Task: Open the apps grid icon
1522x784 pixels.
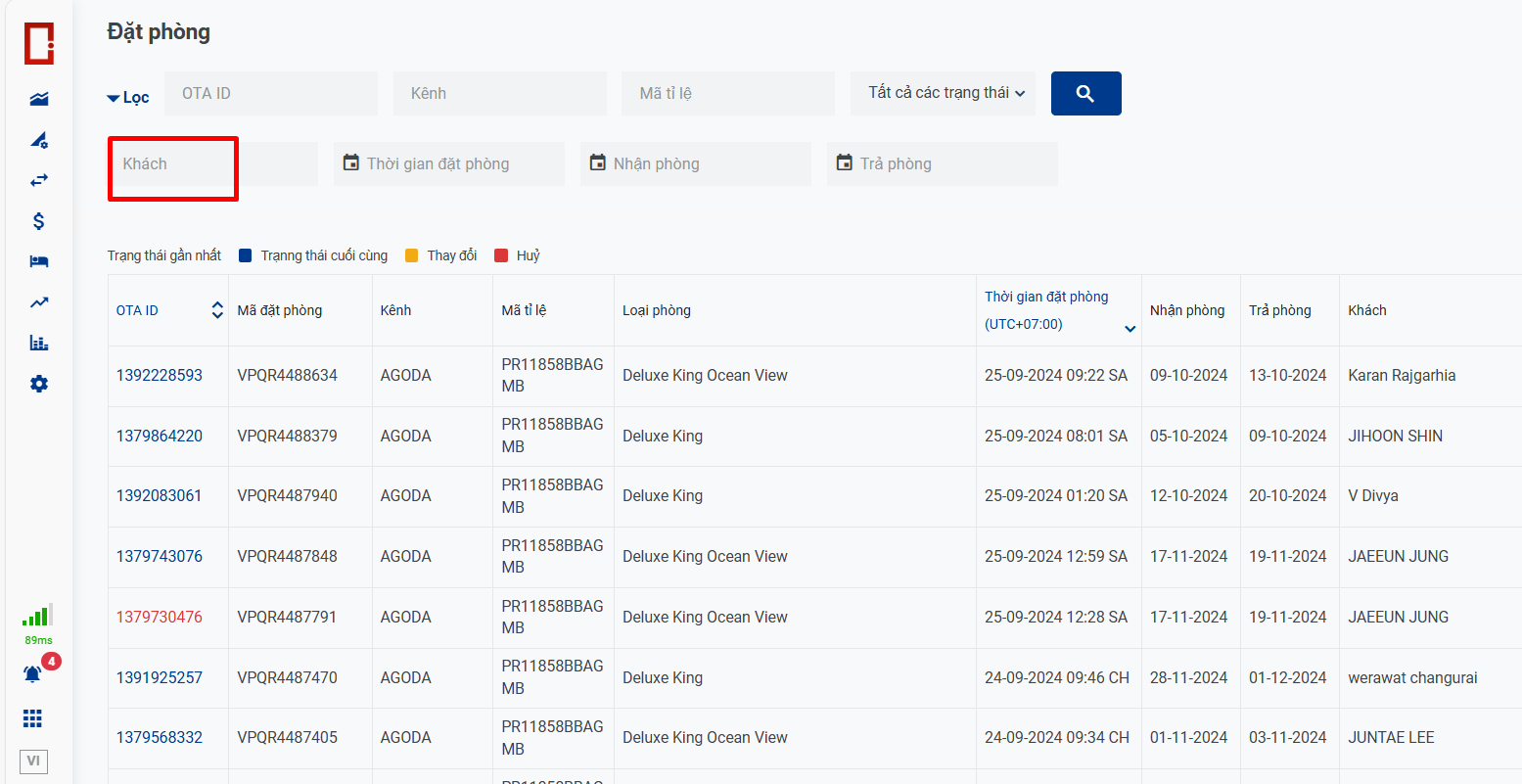Action: click(x=33, y=719)
